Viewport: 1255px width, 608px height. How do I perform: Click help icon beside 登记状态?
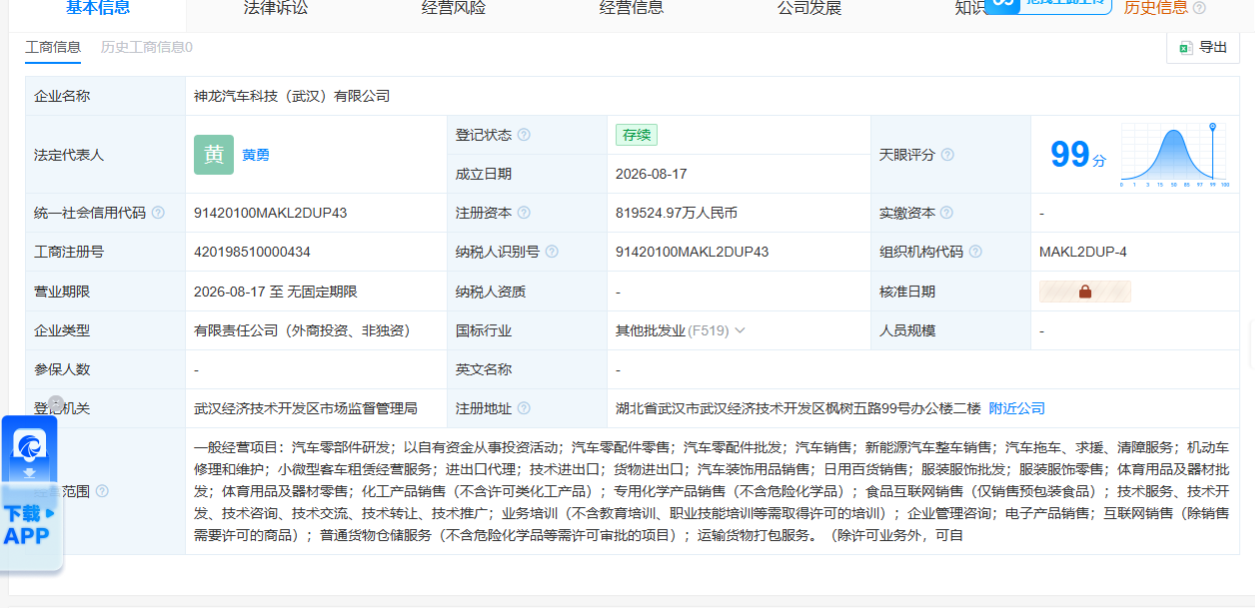524,135
